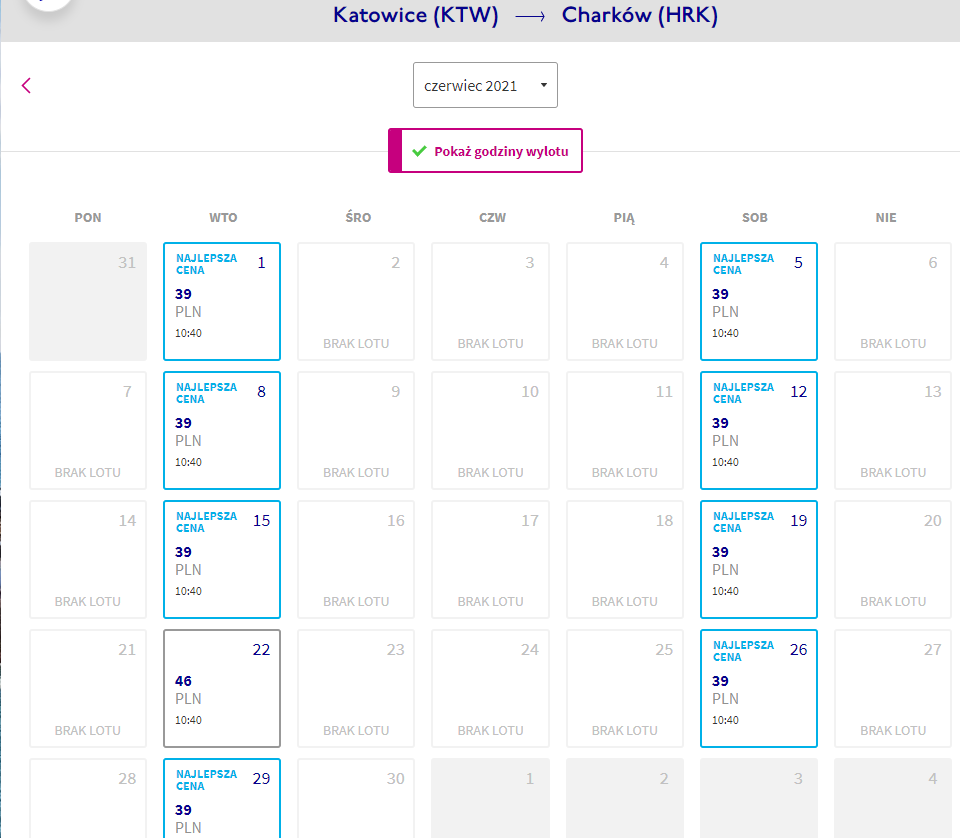
Task: Click the June 30 calendar cell
Action: pos(356,798)
